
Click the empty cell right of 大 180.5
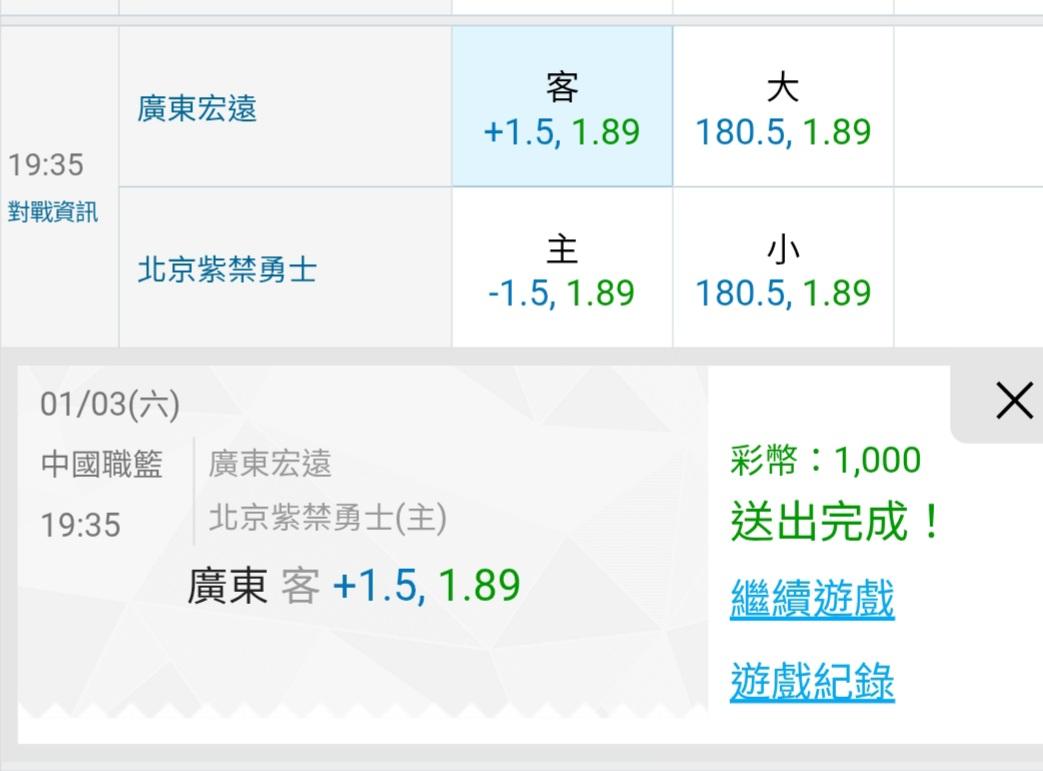click(967, 107)
